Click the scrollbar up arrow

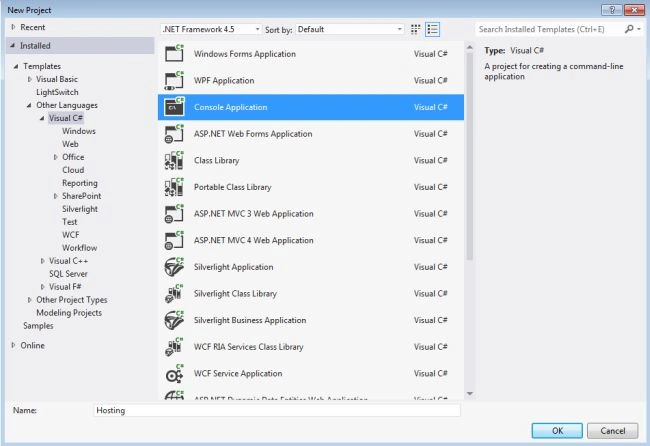click(x=470, y=47)
